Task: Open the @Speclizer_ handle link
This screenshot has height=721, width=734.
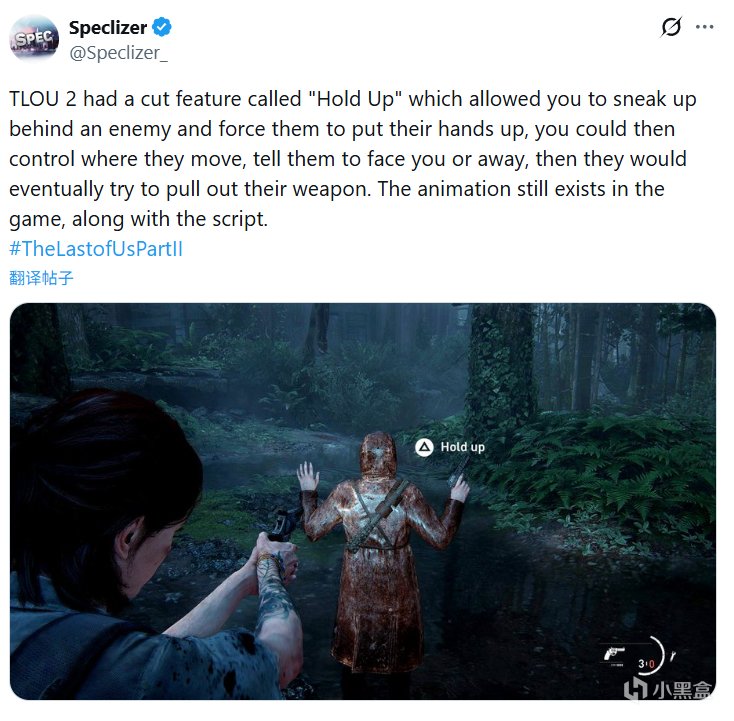Action: pos(118,53)
